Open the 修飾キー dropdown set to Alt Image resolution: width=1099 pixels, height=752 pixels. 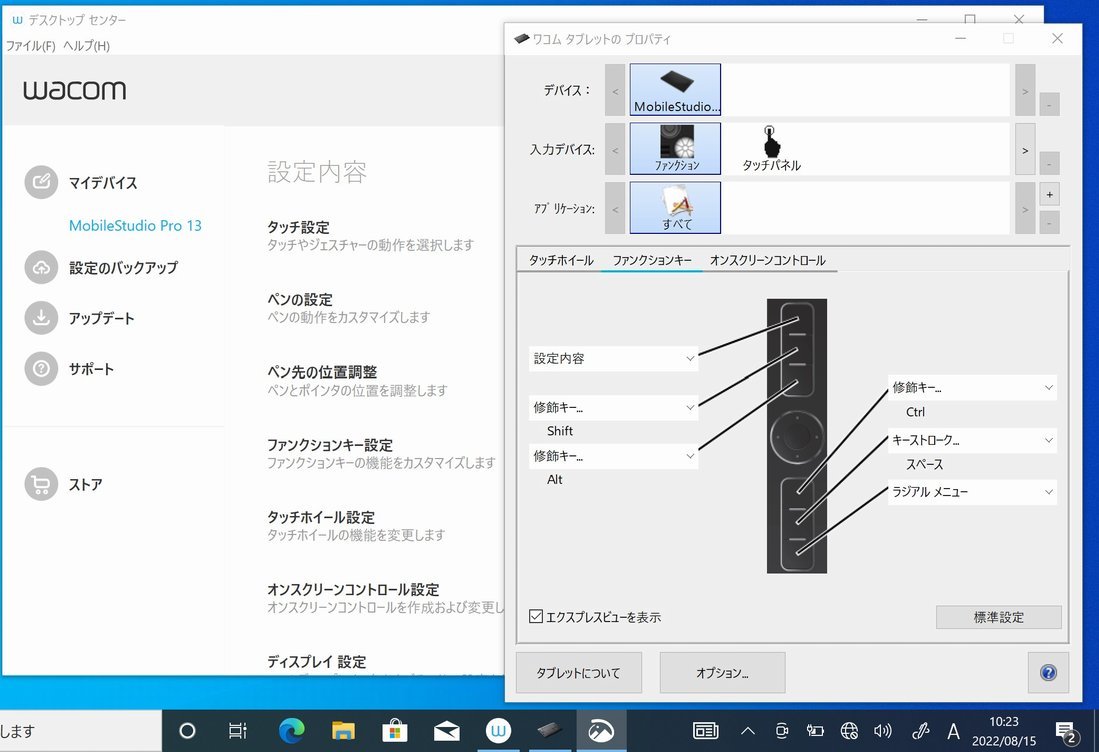pos(613,456)
